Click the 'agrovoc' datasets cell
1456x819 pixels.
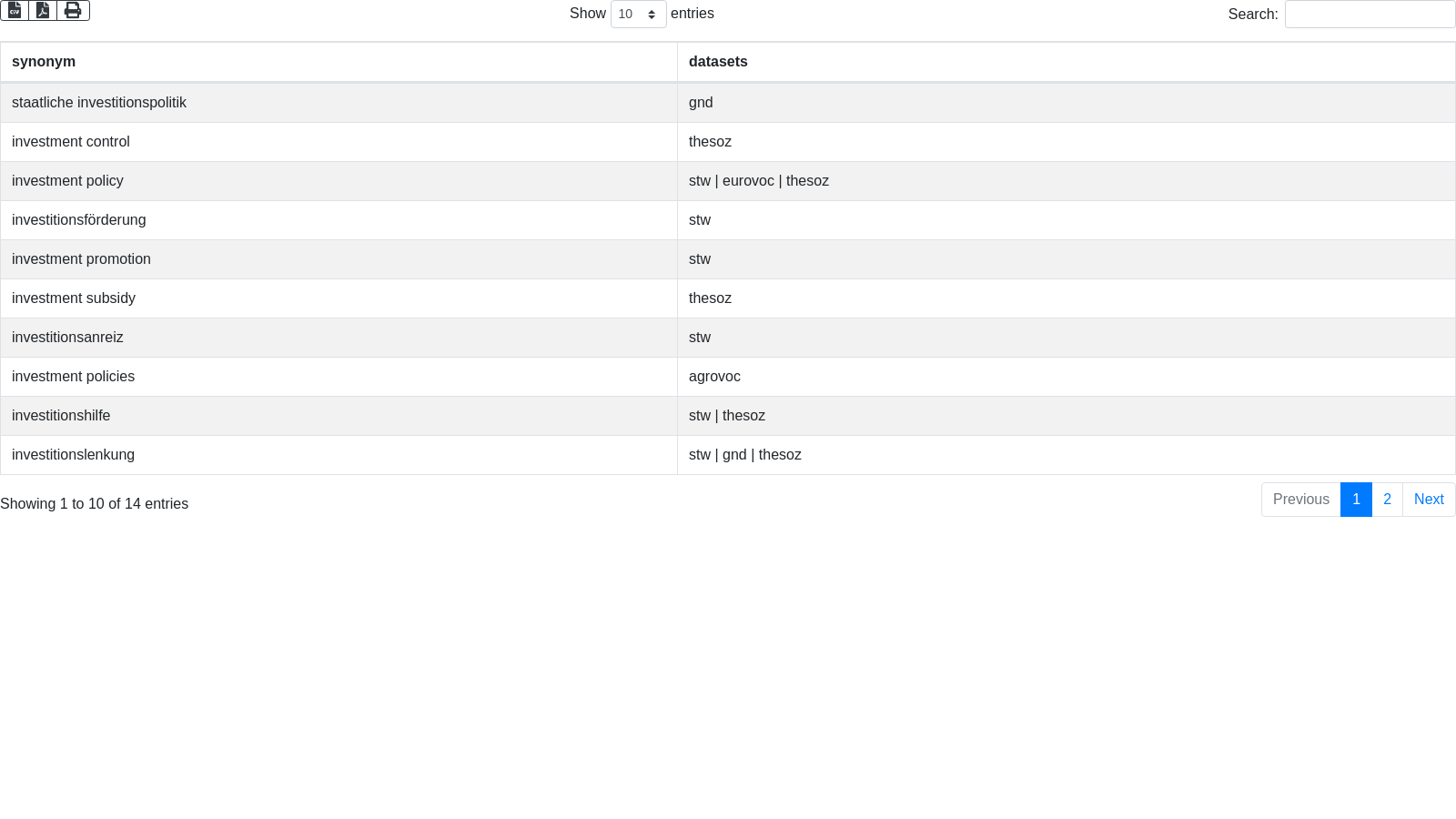pyautogui.click(x=714, y=377)
